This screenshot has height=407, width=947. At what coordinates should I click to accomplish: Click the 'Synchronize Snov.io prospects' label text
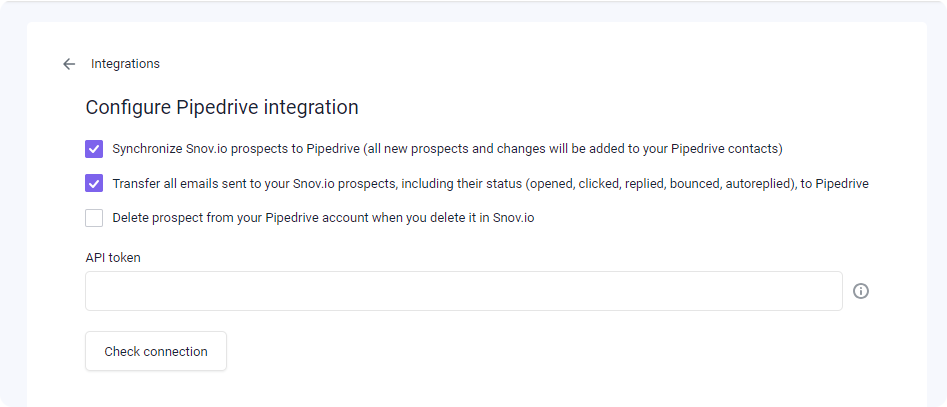[448, 149]
